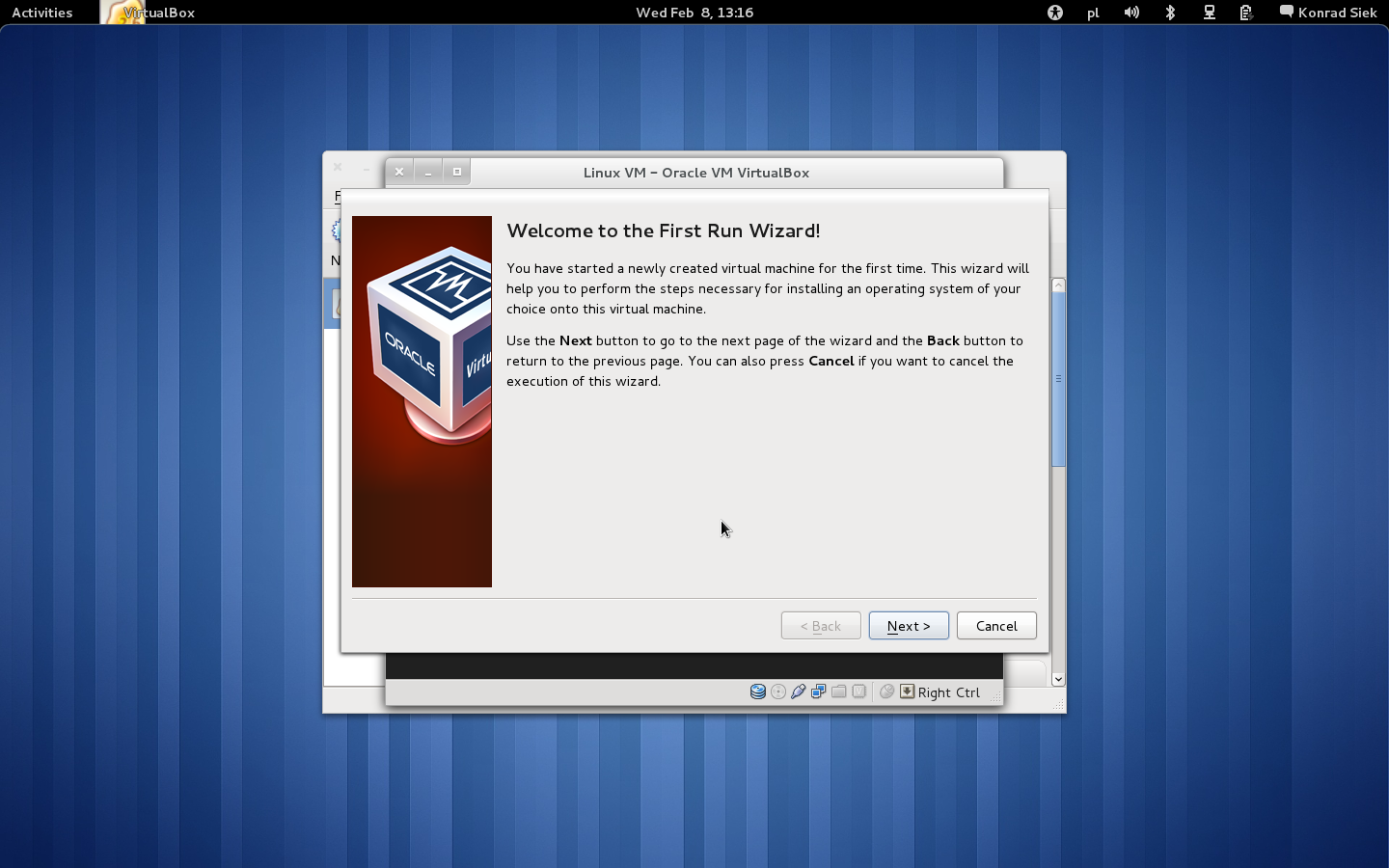Click the network adapters status icon

click(x=819, y=692)
